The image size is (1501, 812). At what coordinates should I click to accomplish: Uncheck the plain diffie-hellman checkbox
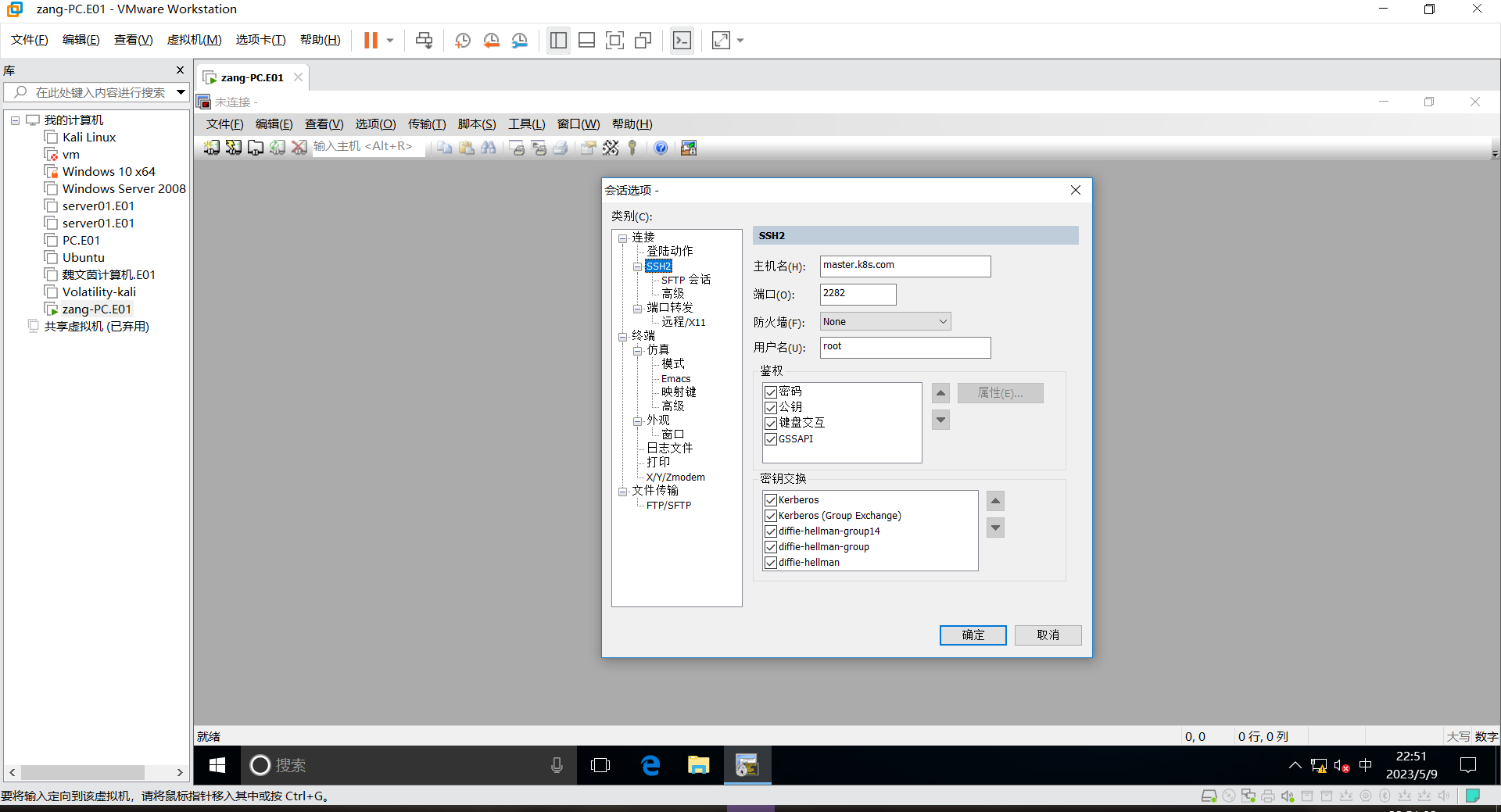tap(771, 563)
